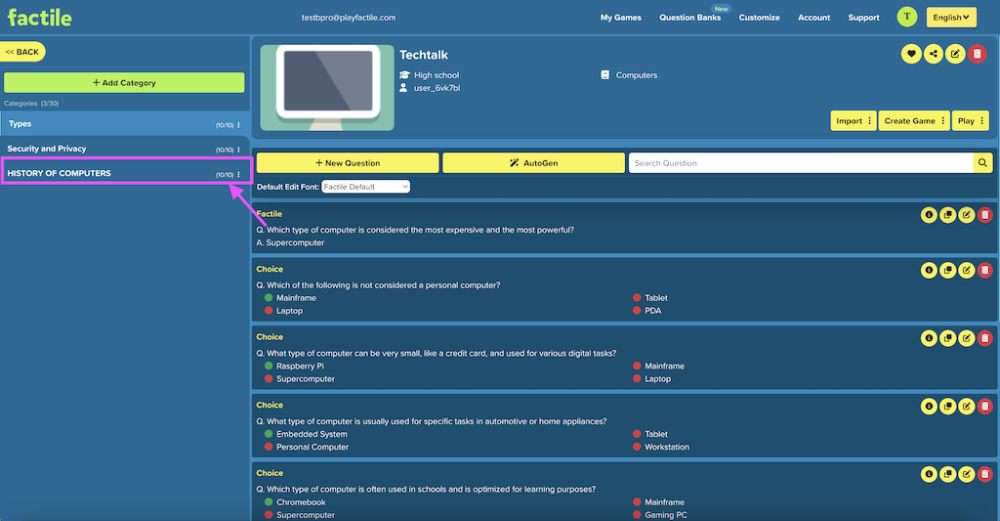
Task: Favorite the Techtalk bank with heart icon
Action: (x=911, y=54)
